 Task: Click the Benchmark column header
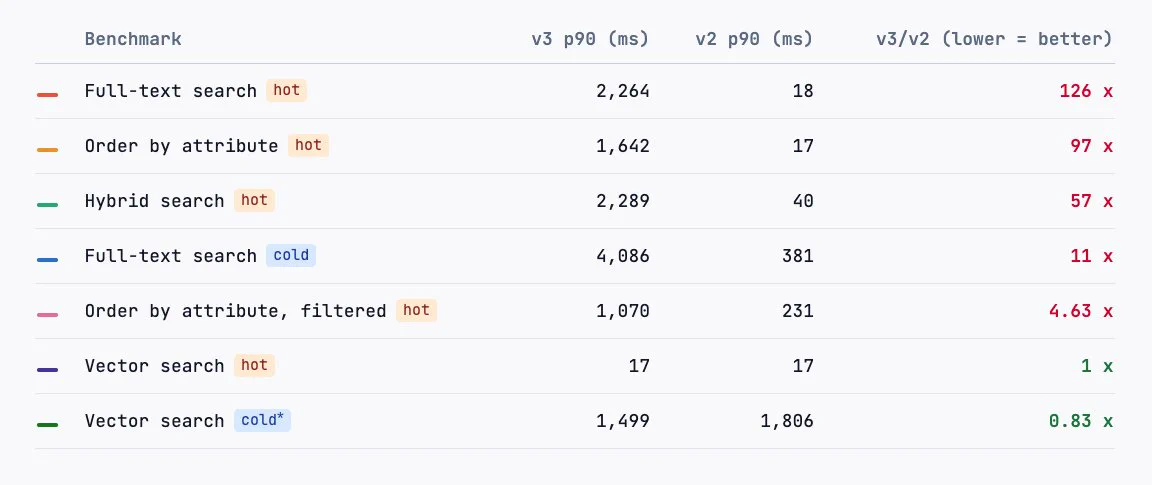pos(133,39)
